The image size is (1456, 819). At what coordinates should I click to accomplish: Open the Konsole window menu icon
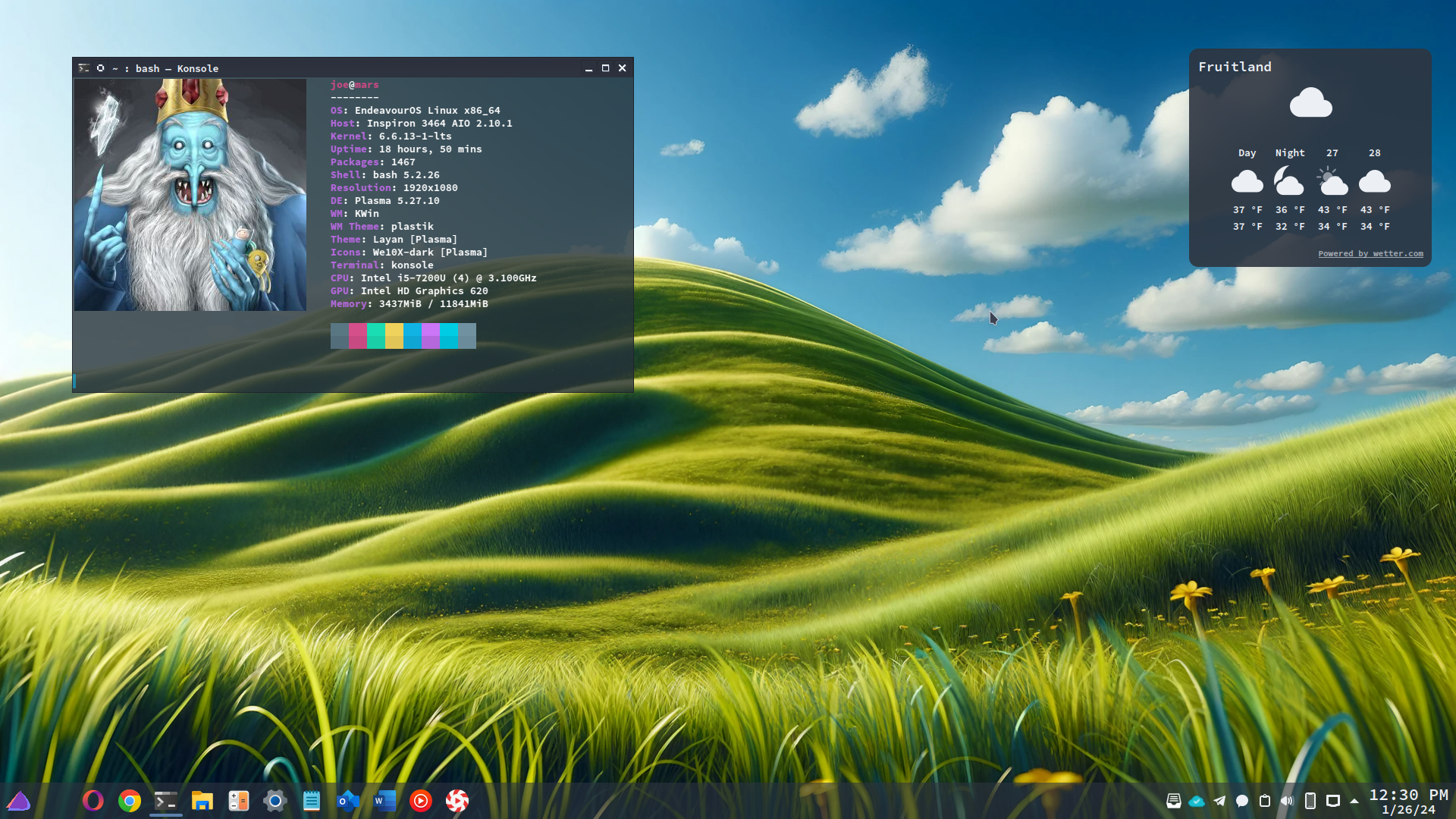pyautogui.click(x=84, y=68)
